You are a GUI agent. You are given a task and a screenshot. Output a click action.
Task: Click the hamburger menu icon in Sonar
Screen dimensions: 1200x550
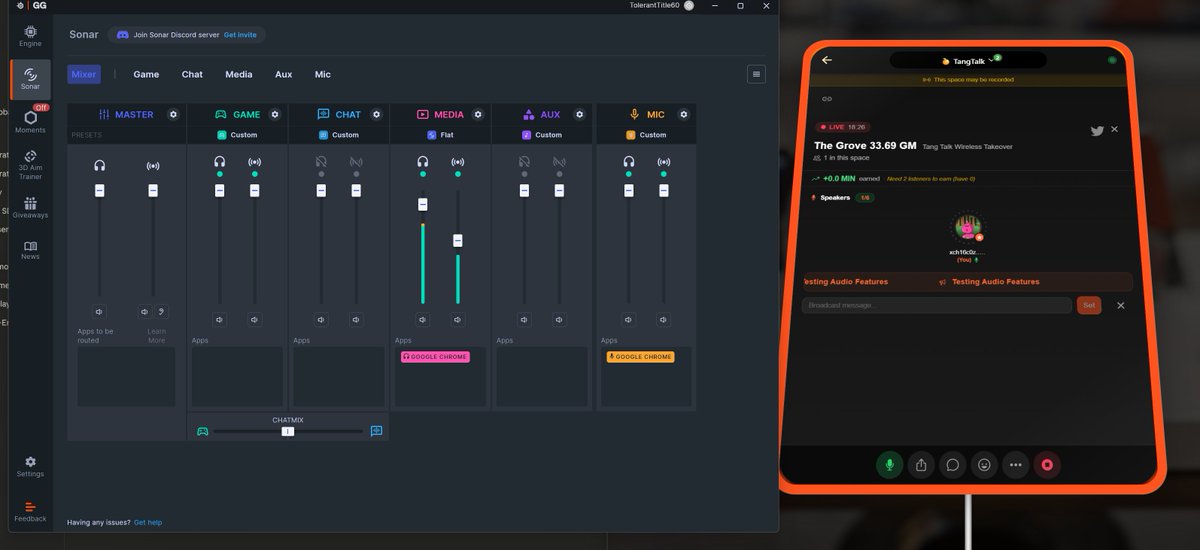pyautogui.click(x=756, y=74)
